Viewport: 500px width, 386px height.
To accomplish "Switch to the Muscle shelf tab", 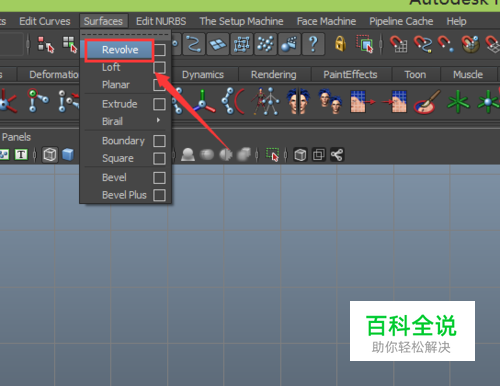I will (468, 74).
